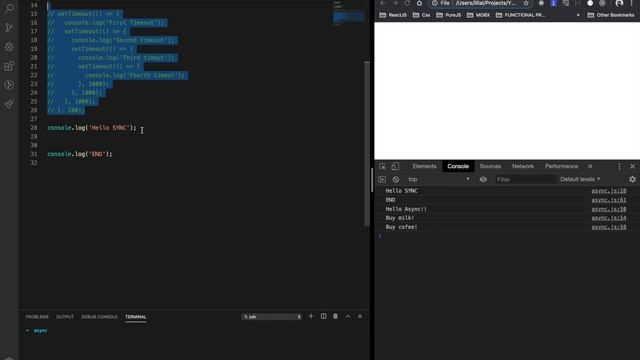Image resolution: width=640 pixels, height=360 pixels.
Task: Click browser Back arrow
Action: [382, 3]
